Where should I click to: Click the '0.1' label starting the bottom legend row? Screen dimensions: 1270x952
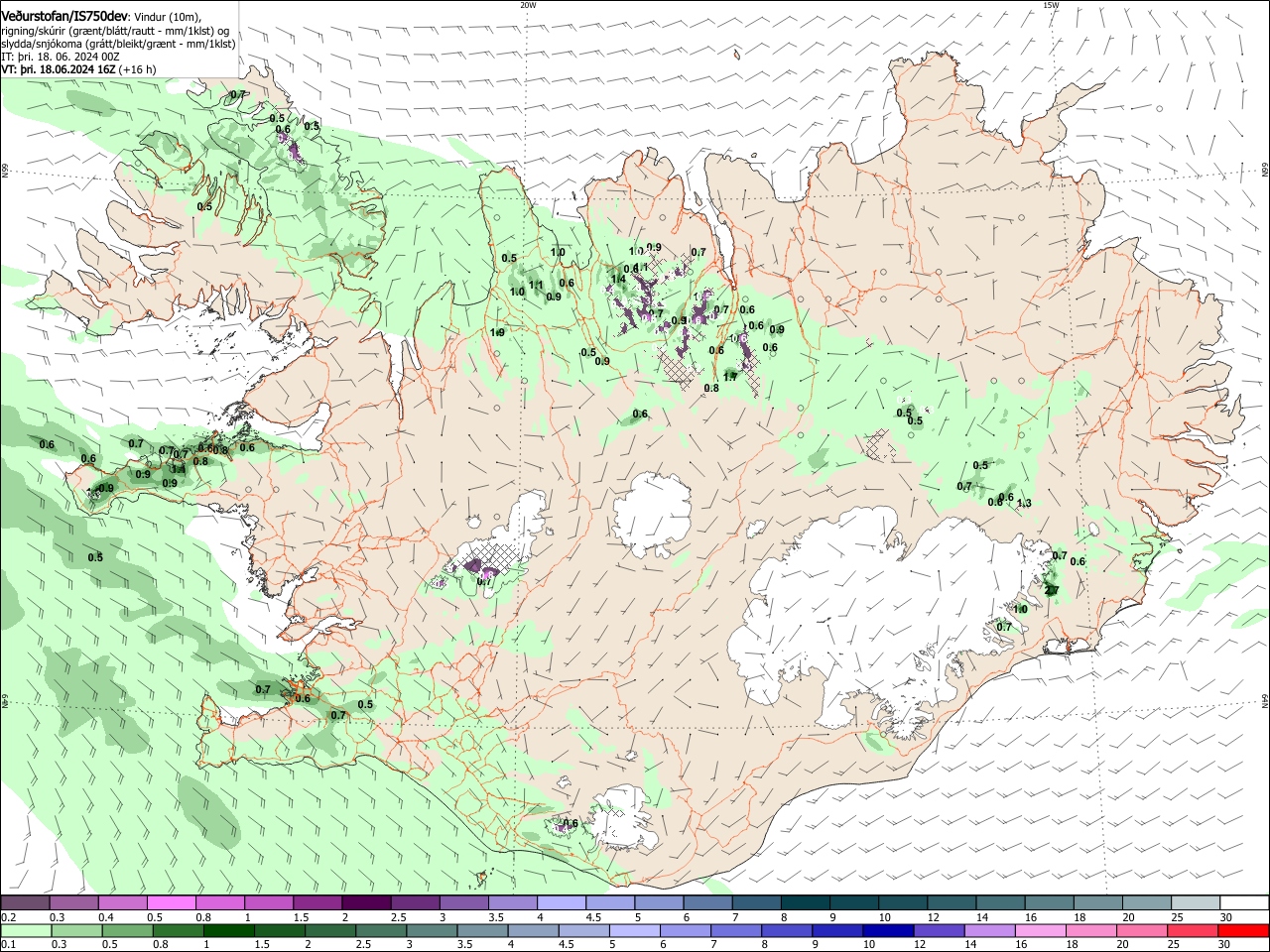click(x=9, y=945)
